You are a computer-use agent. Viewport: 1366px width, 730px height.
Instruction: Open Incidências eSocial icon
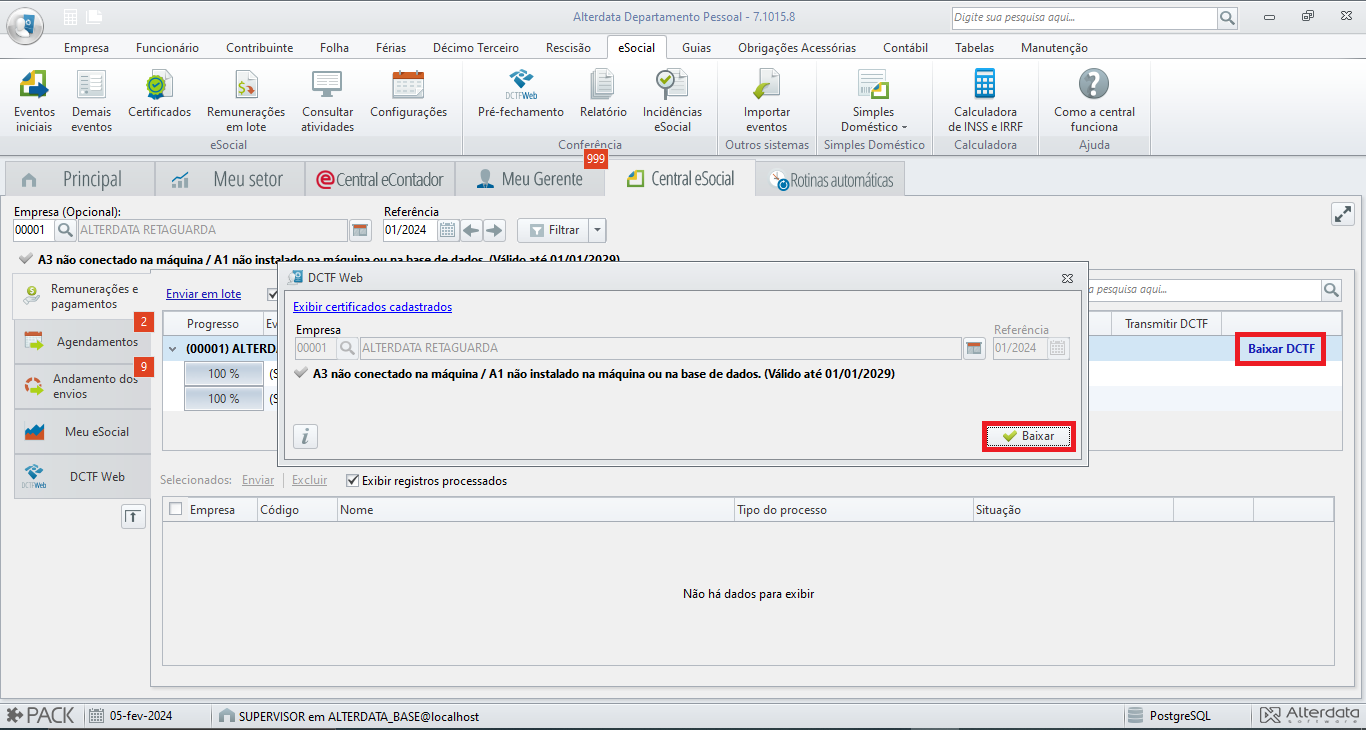click(672, 101)
